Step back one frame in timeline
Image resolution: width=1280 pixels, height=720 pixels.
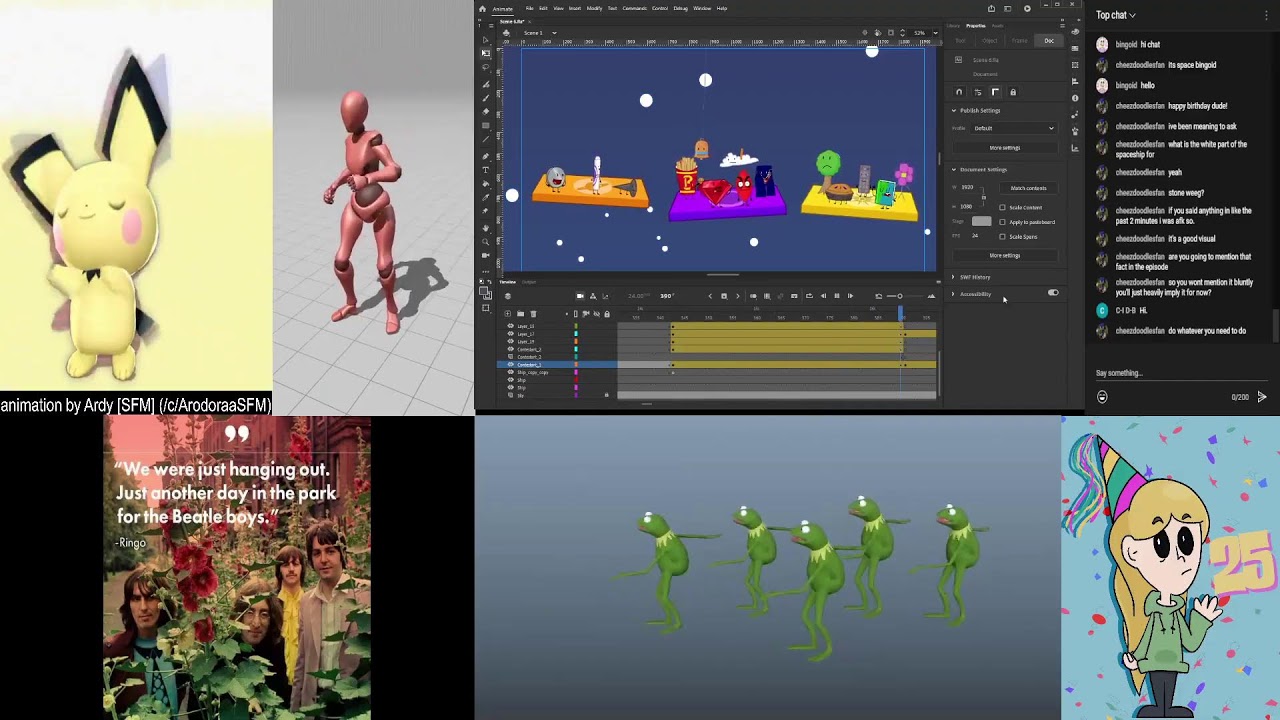tap(823, 296)
